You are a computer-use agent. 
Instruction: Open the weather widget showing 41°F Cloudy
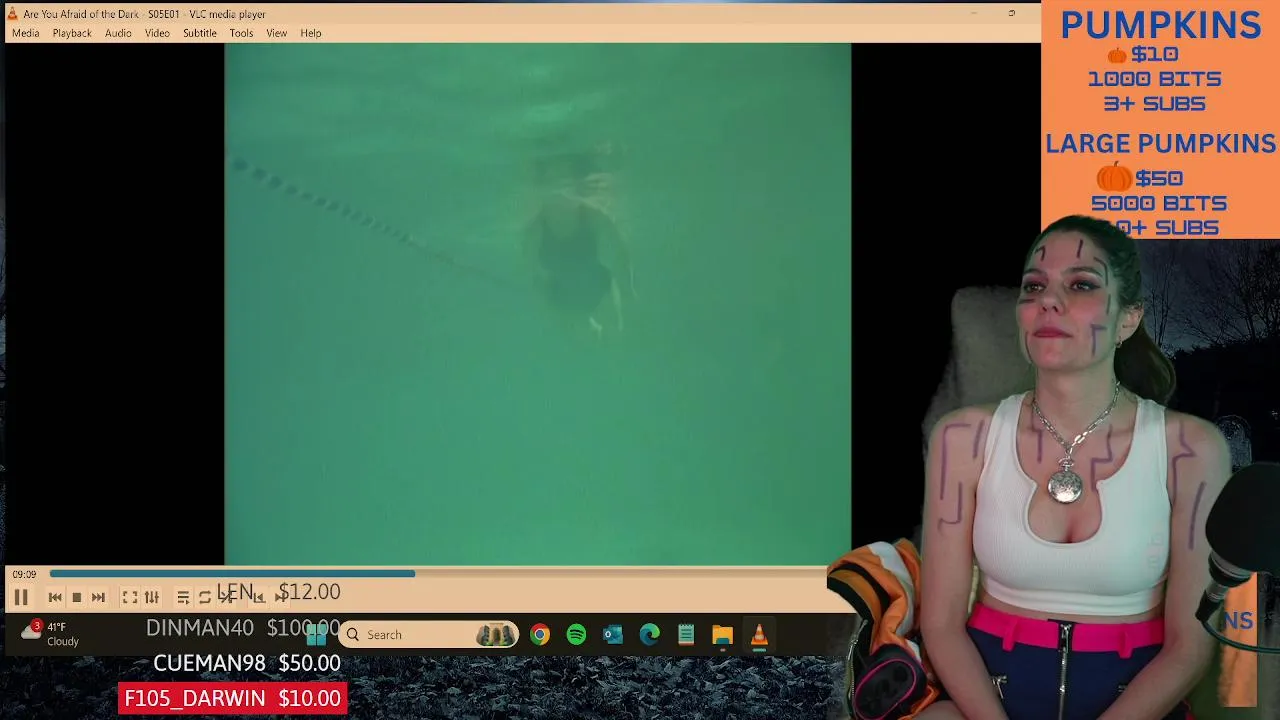coord(50,634)
